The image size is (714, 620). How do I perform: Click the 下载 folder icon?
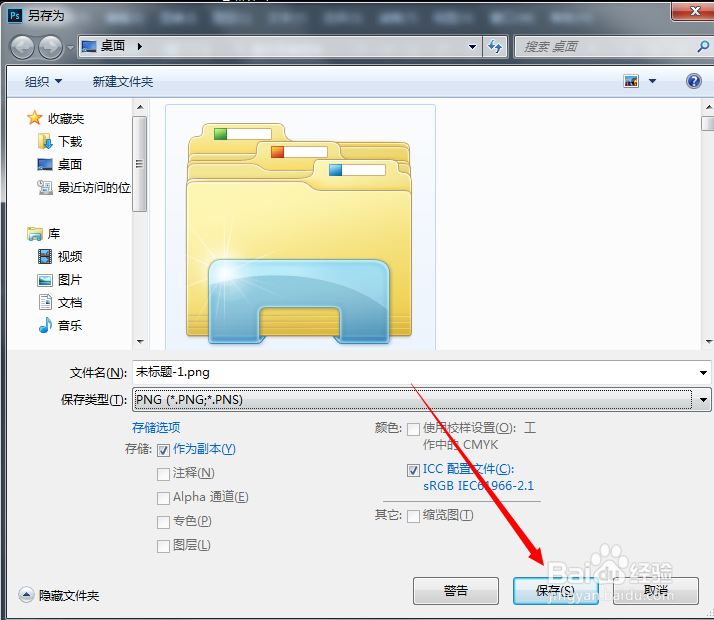coord(45,141)
